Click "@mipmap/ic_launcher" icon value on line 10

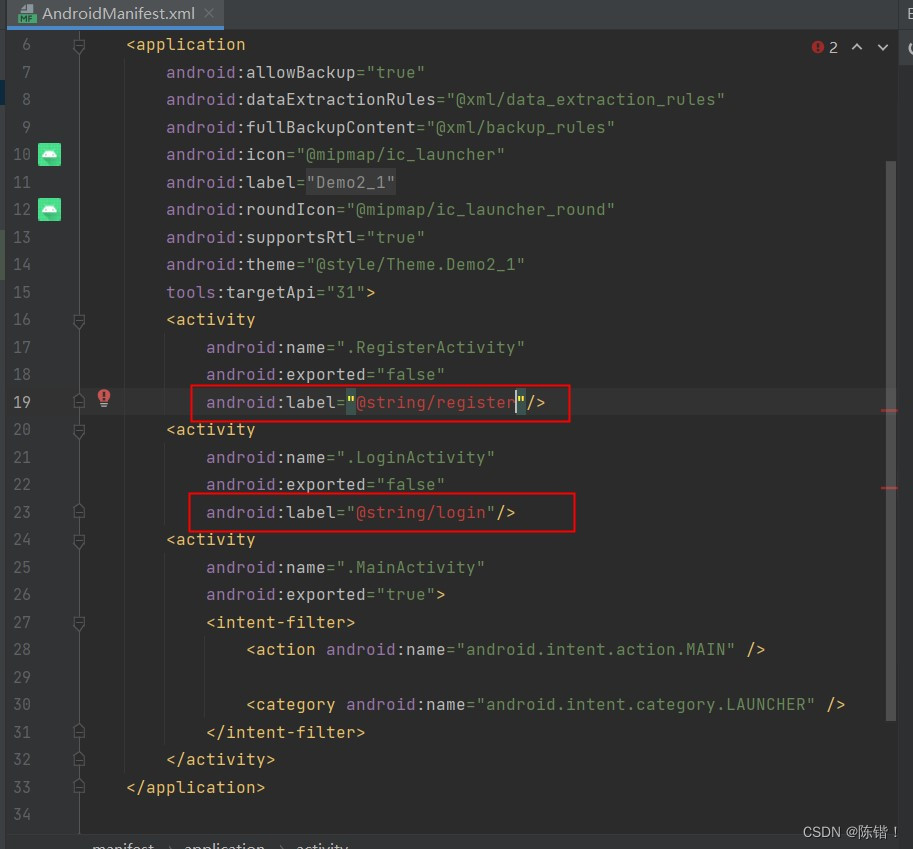pos(401,155)
